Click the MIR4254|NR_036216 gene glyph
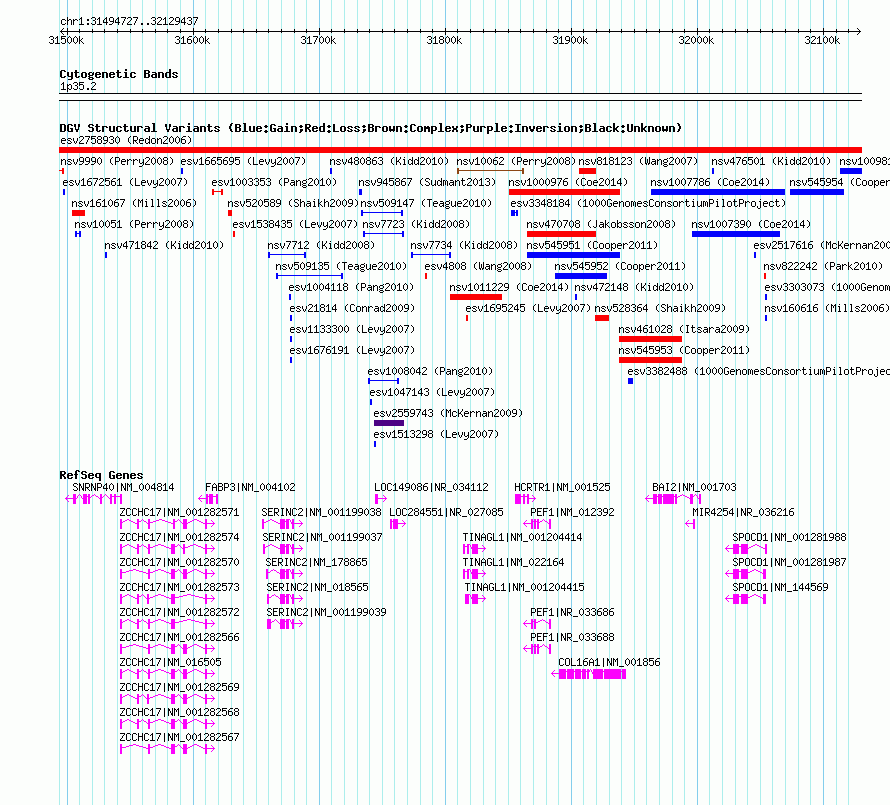Viewport: 890px width, 805px height. [x=690, y=524]
